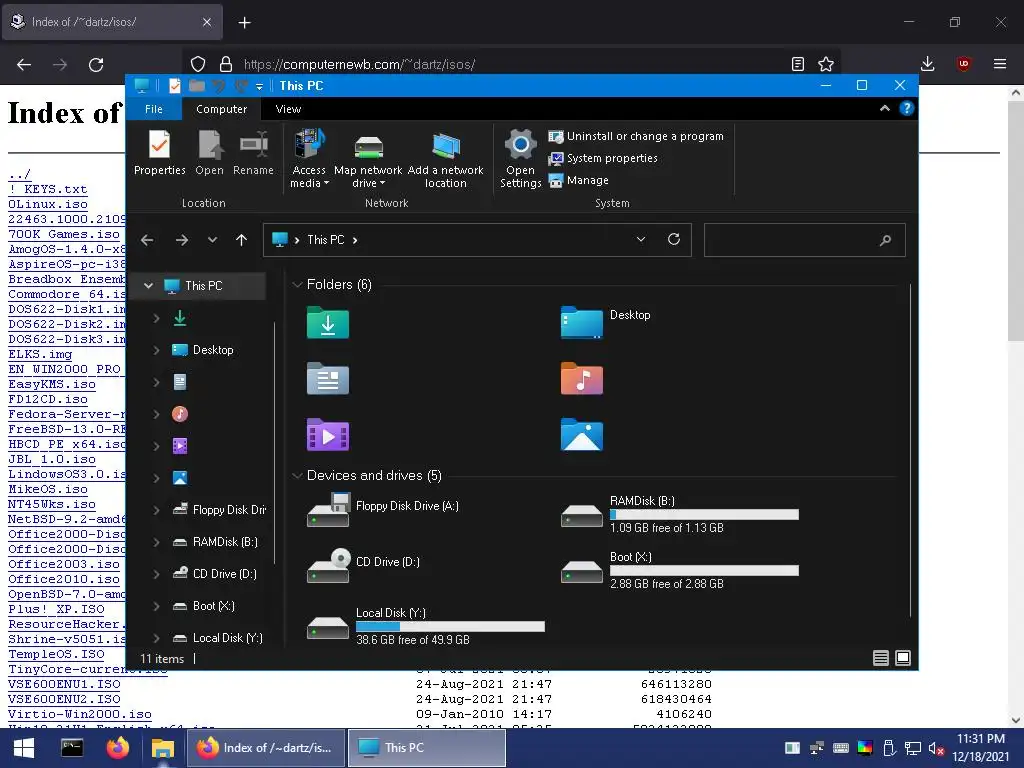Open a new Firefox tab
The height and width of the screenshot is (768, 1024).
(244, 23)
